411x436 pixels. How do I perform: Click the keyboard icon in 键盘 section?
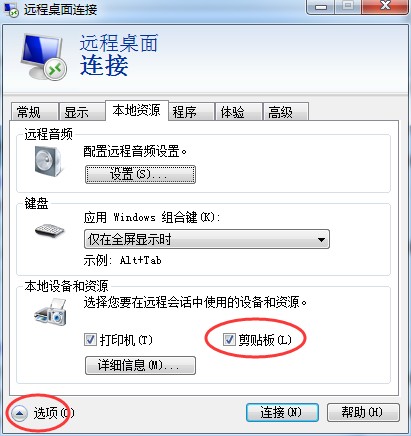pyautogui.click(x=49, y=231)
